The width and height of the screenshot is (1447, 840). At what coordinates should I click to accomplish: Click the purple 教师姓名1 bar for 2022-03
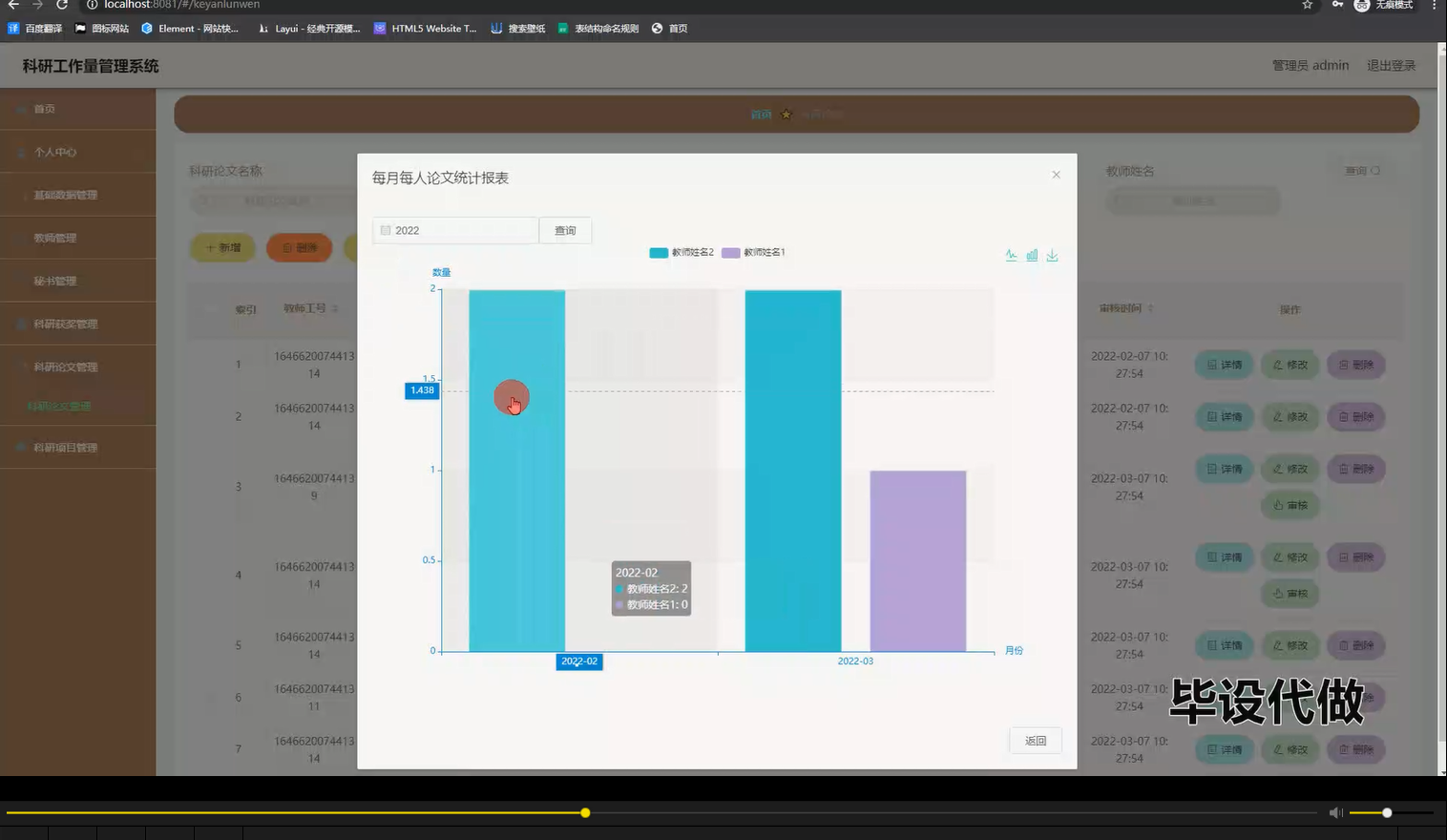coord(918,561)
